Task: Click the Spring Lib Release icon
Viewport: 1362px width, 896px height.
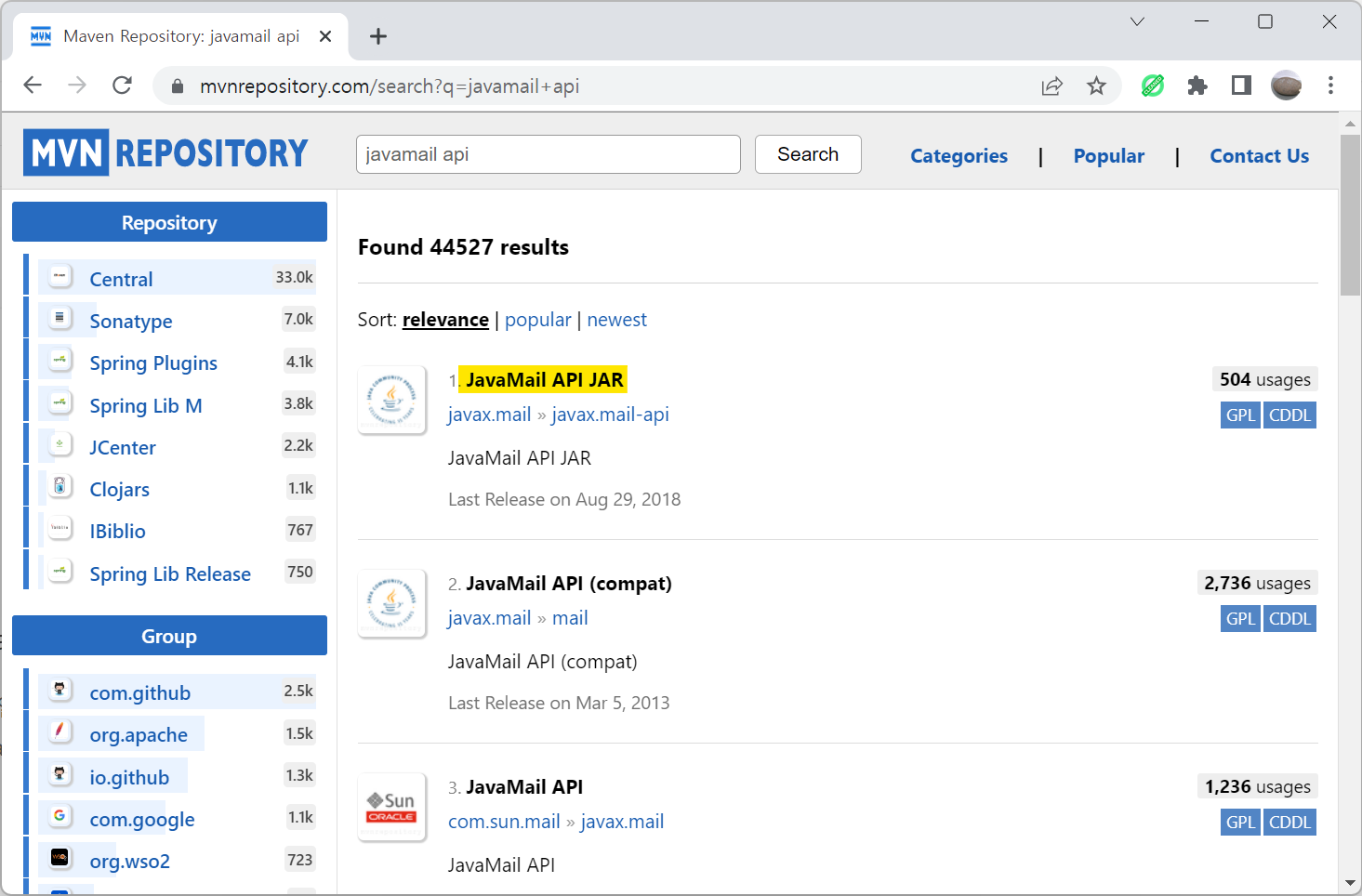Action: click(x=60, y=571)
